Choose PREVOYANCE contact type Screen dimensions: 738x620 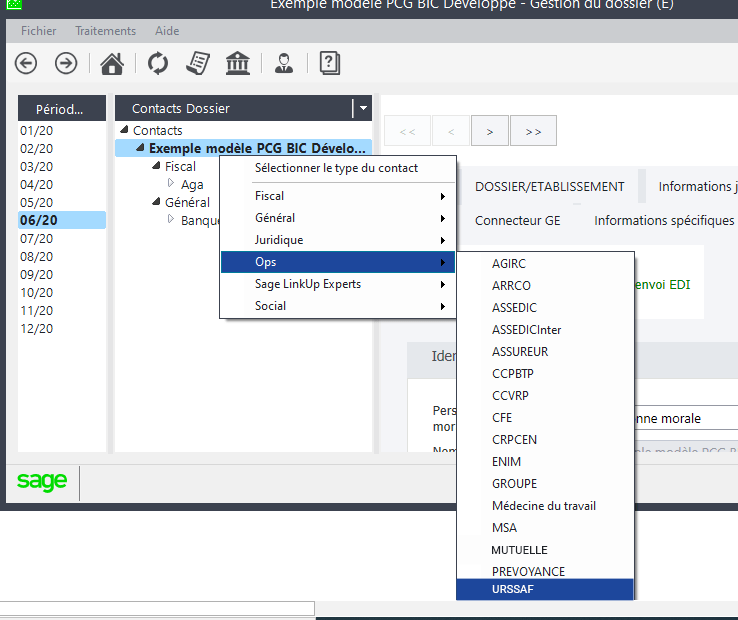tap(545, 571)
